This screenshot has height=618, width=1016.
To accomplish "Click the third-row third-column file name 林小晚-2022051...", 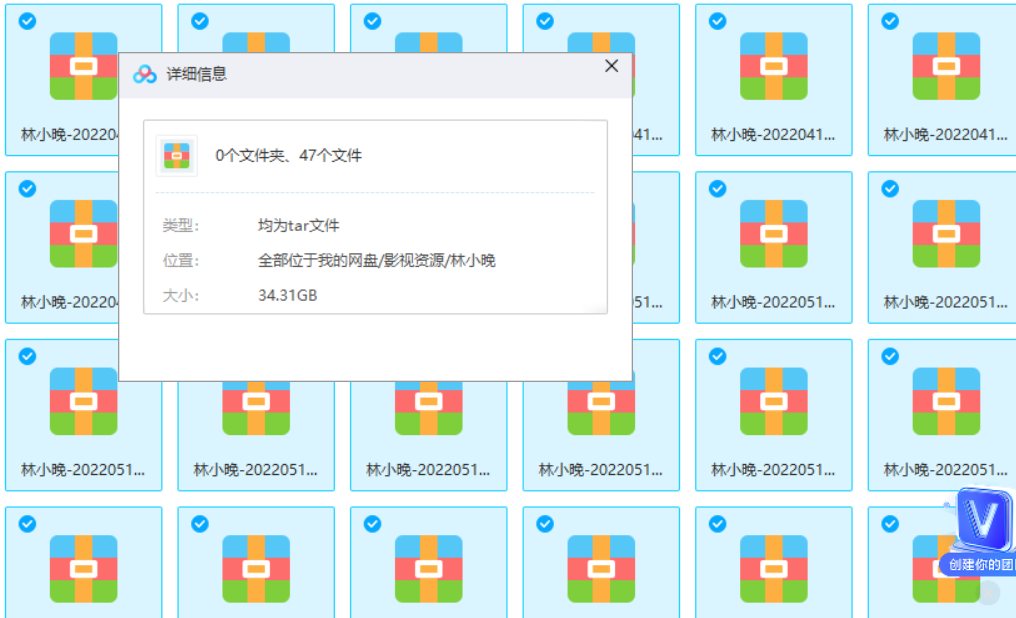I will click(428, 470).
